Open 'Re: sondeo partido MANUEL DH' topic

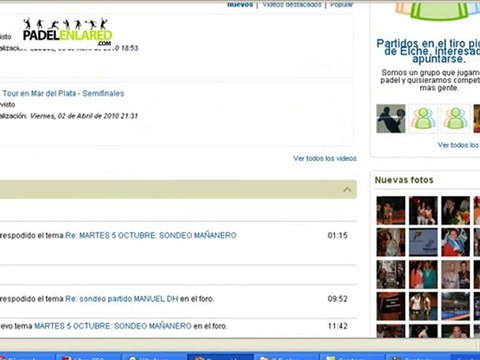click(x=122, y=299)
